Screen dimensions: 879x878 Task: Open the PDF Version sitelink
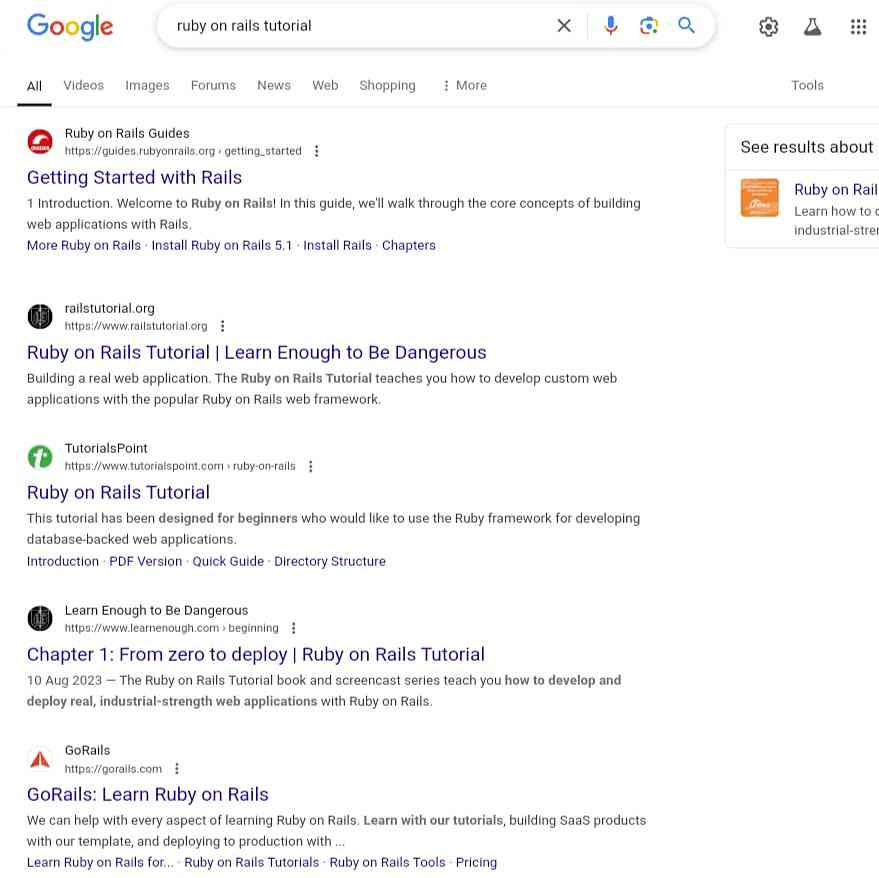tap(146, 561)
